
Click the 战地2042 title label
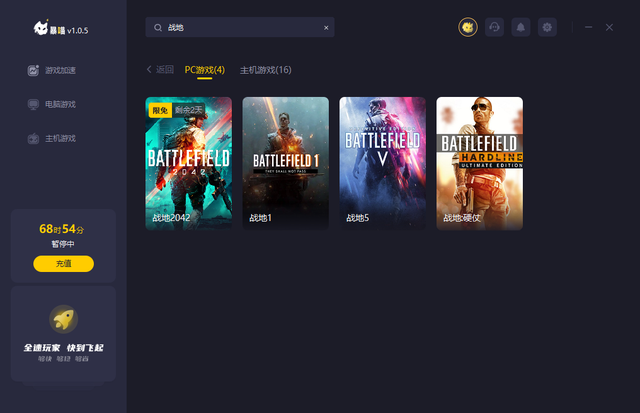171,218
